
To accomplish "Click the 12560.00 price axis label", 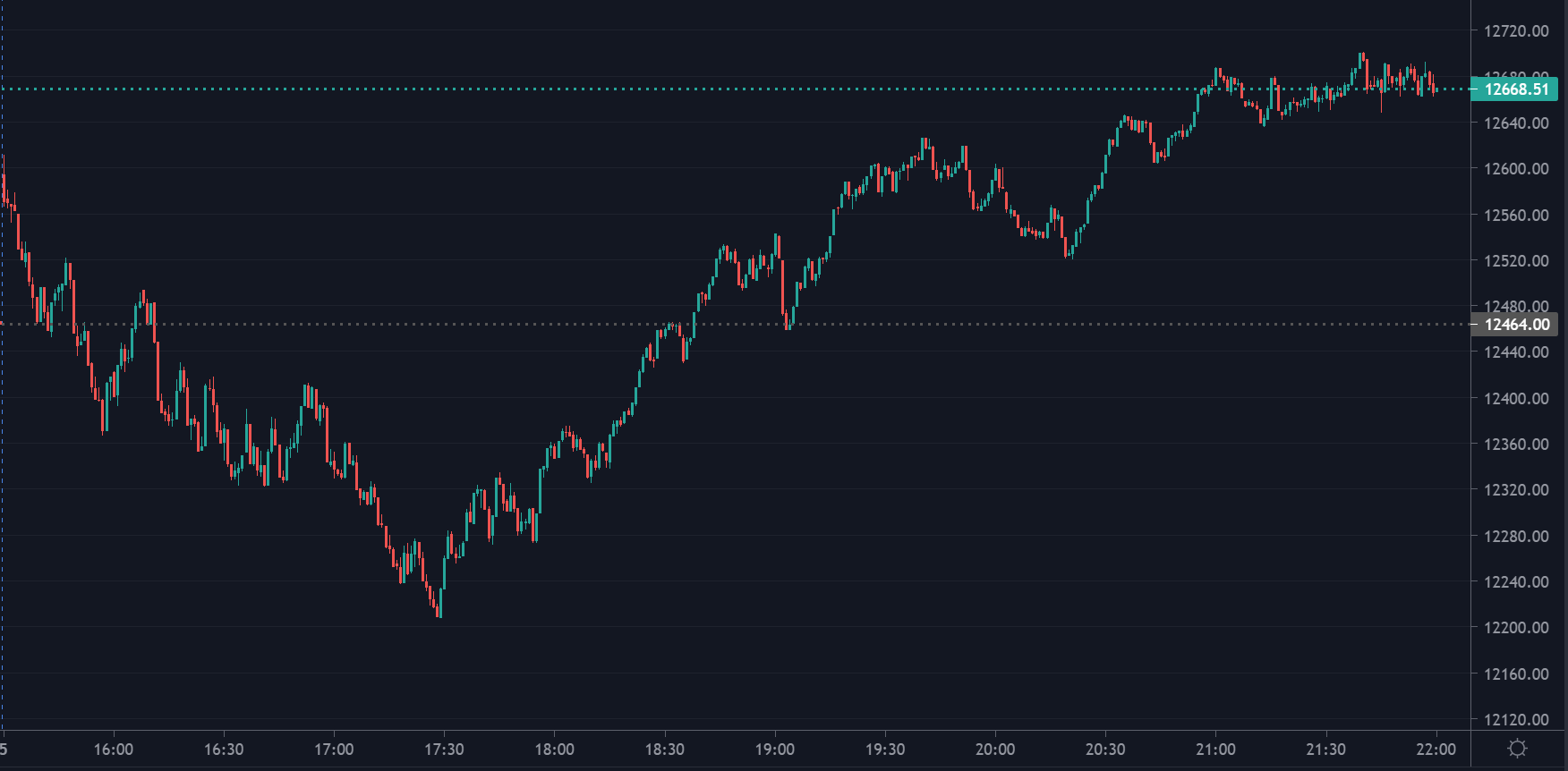I will (1516, 216).
